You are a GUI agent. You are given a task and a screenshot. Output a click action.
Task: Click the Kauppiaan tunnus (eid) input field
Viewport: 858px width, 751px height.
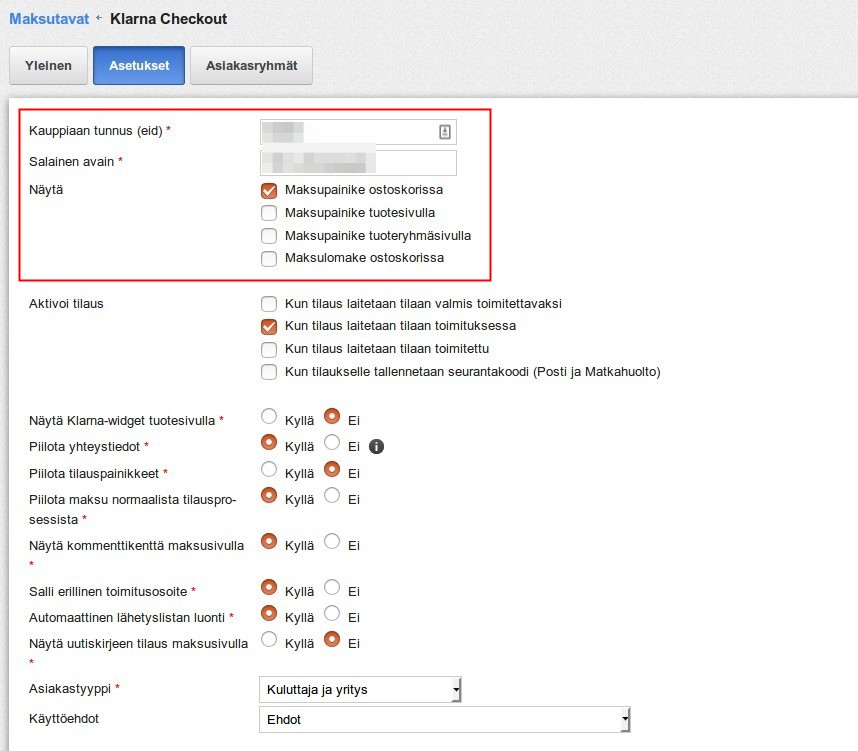coord(358,132)
